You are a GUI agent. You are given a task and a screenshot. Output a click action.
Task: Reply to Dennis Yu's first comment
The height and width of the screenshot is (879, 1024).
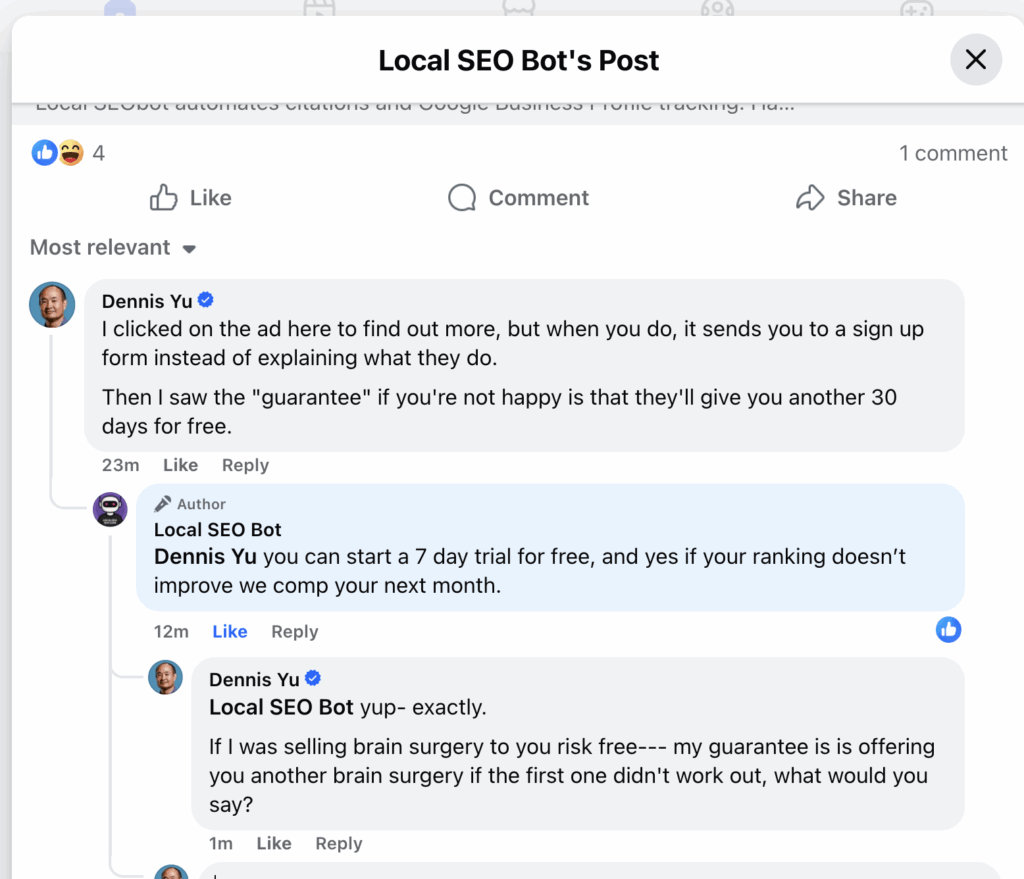(245, 465)
